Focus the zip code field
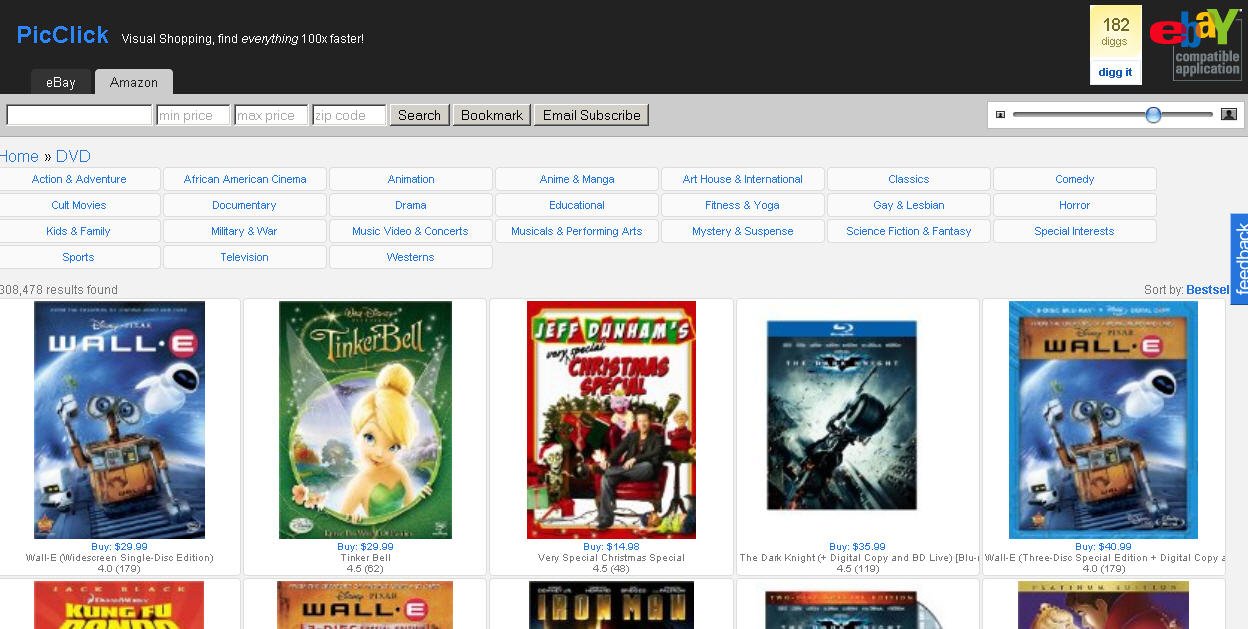Viewport: 1248px width, 629px height. 349,115
